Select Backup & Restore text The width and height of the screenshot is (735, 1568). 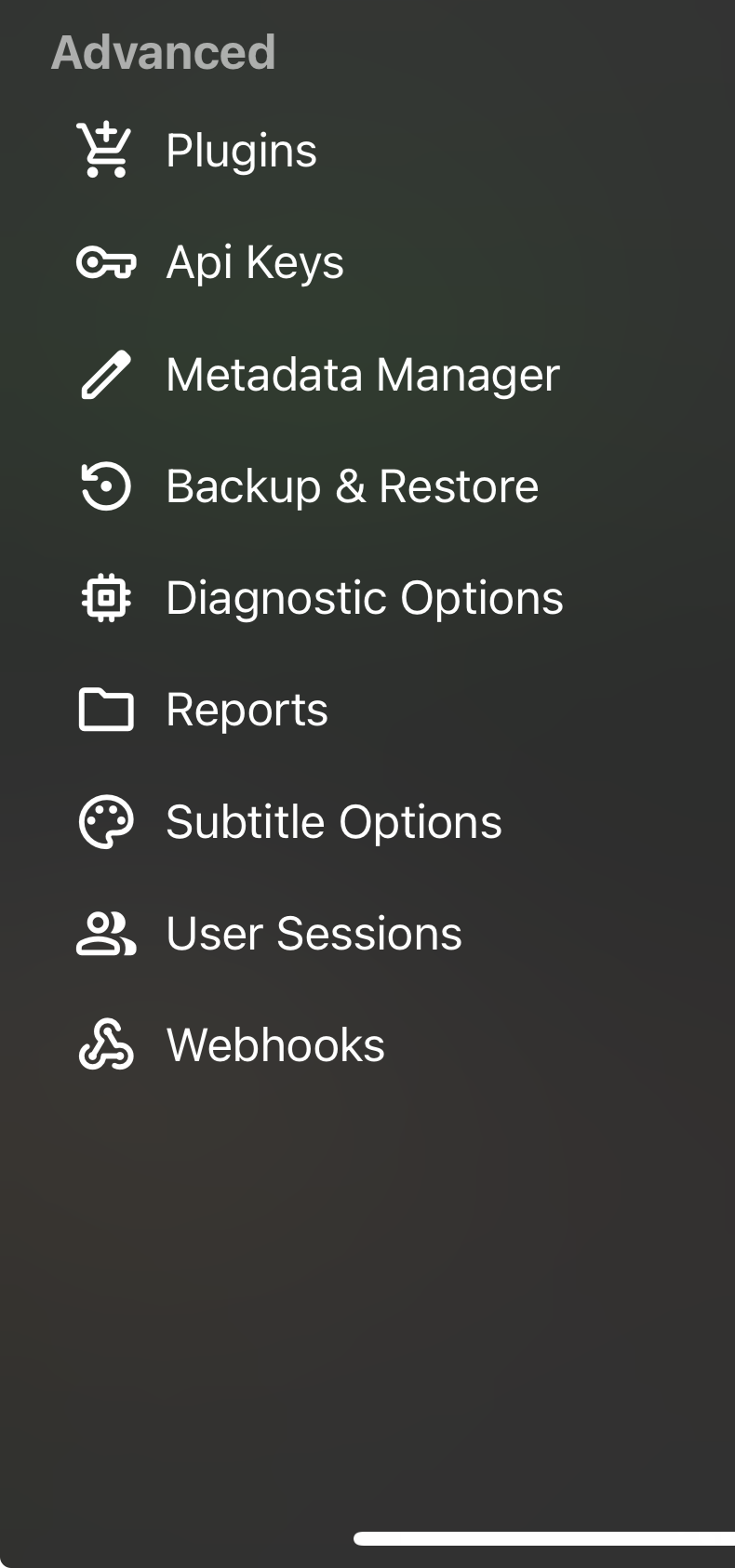click(x=352, y=486)
